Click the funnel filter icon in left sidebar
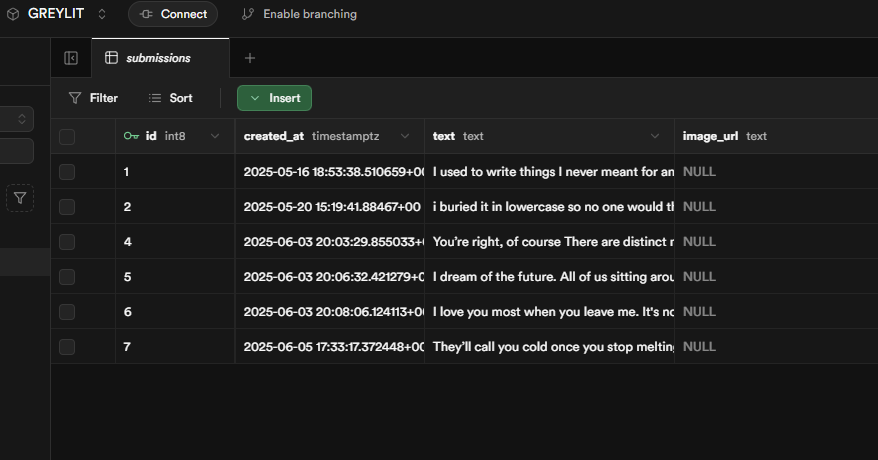This screenshot has width=878, height=460. tap(20, 198)
